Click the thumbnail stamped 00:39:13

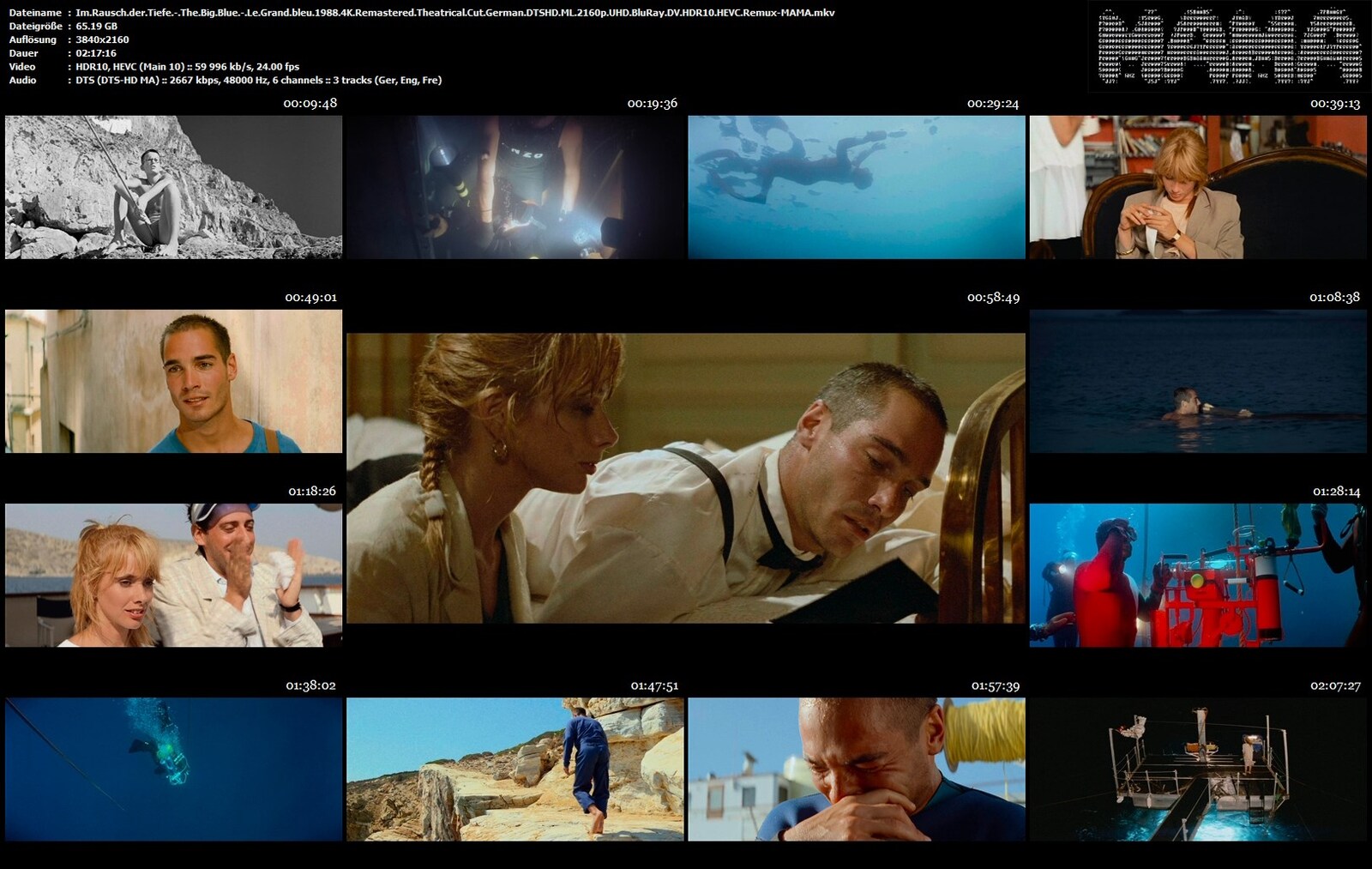(x=1198, y=187)
